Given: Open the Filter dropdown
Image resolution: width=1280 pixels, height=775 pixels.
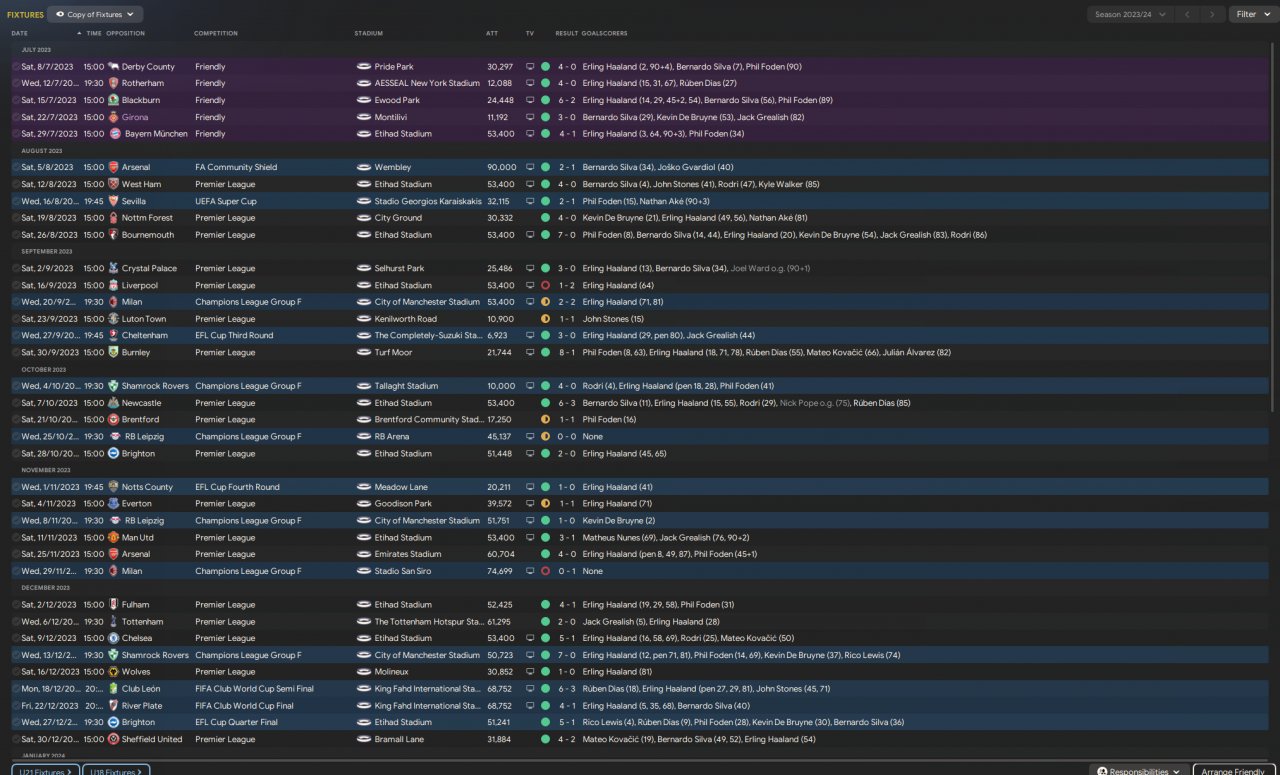Looking at the screenshot, I should (1252, 15).
